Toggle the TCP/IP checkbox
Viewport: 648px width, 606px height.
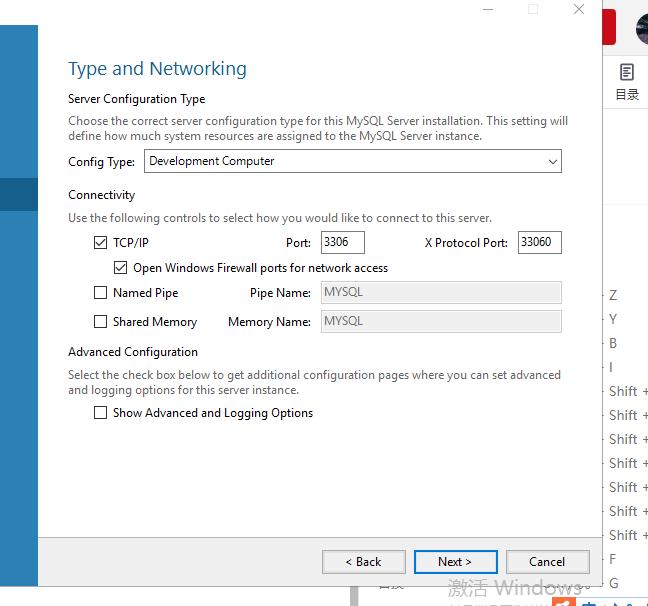point(100,243)
